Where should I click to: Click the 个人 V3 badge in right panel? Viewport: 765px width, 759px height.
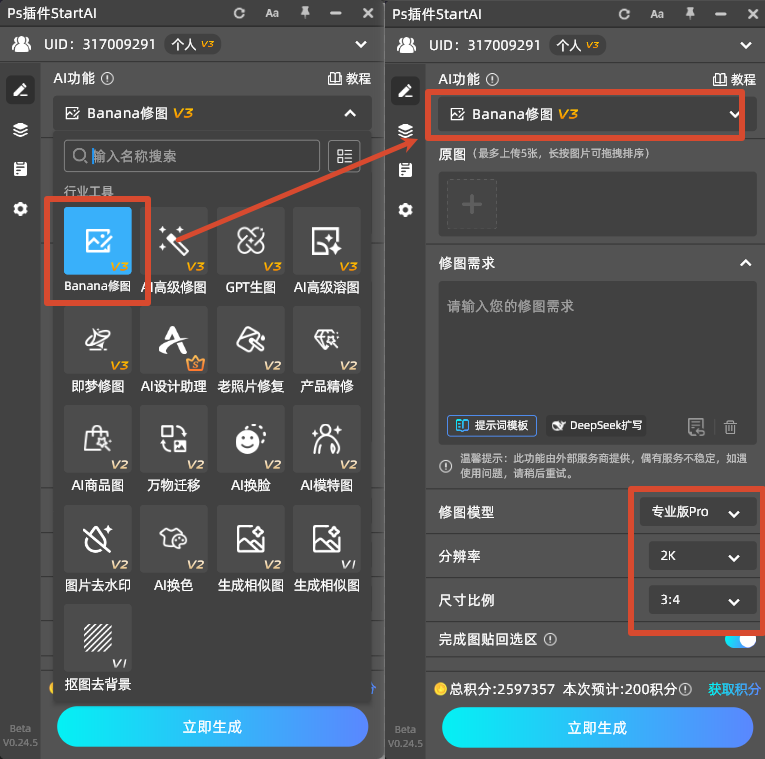[x=578, y=45]
